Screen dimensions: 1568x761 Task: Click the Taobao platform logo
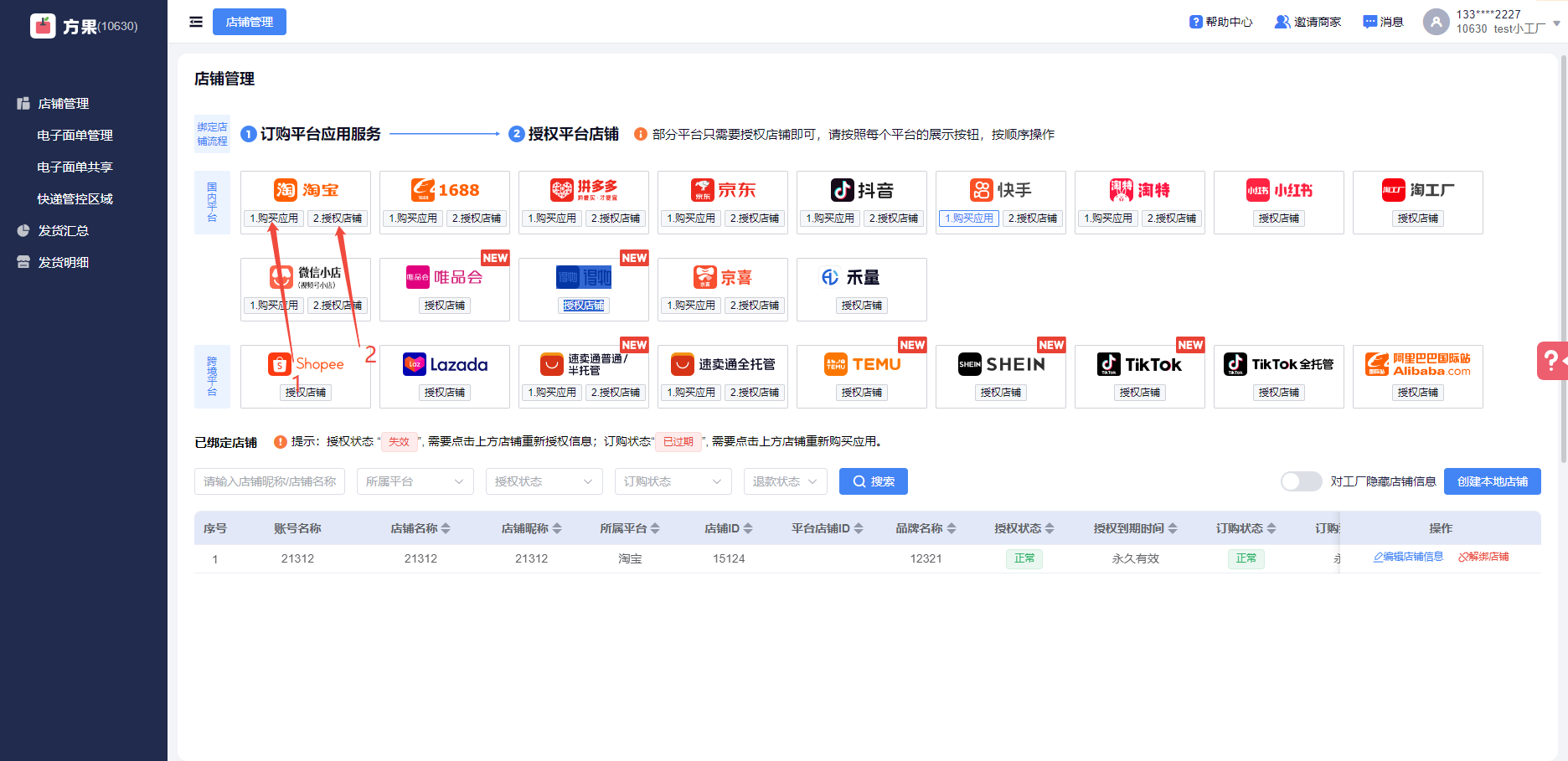click(306, 190)
